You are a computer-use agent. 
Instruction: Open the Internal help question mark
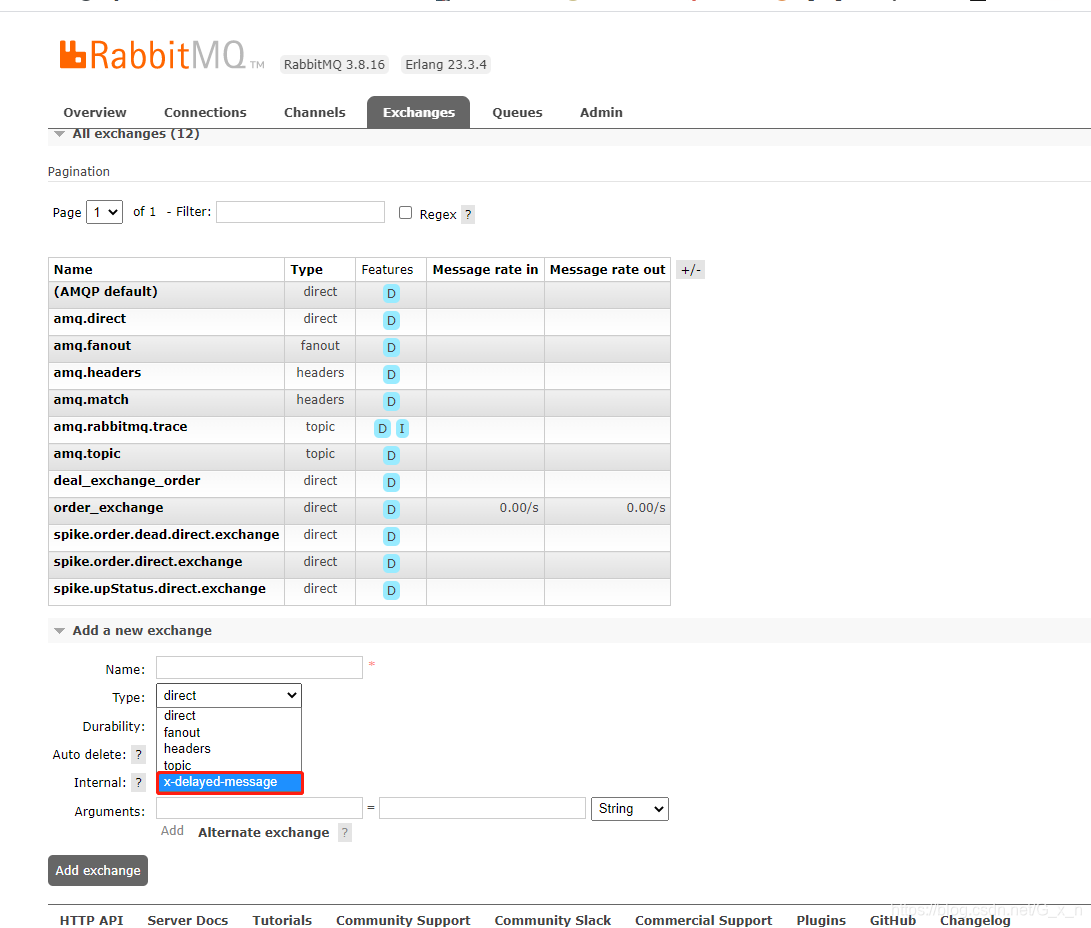click(138, 783)
